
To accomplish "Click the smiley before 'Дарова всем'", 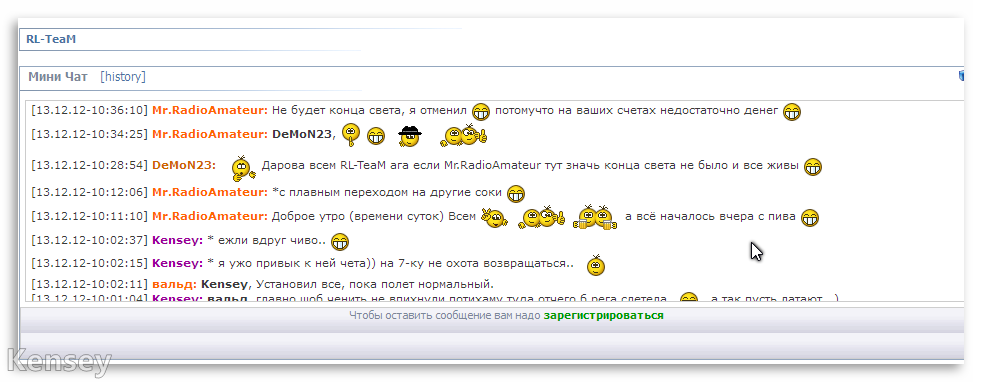I will click(243, 168).
